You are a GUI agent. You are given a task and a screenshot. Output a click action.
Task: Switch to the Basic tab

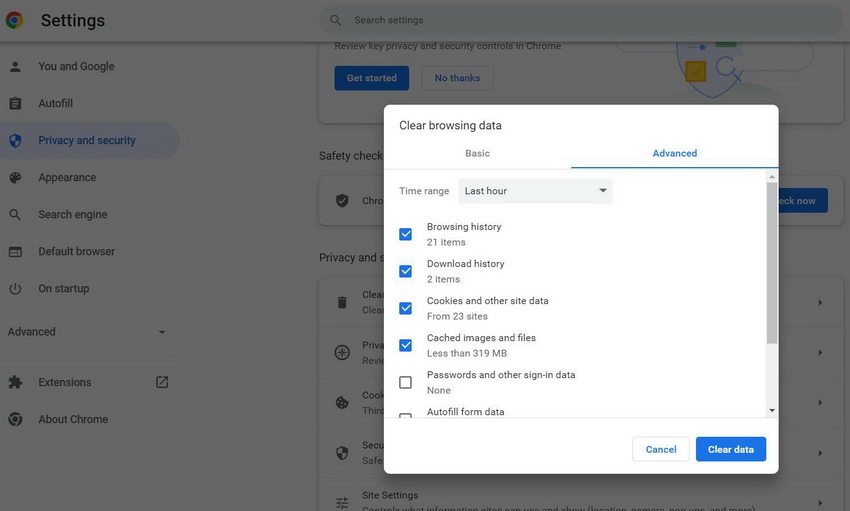pos(477,153)
